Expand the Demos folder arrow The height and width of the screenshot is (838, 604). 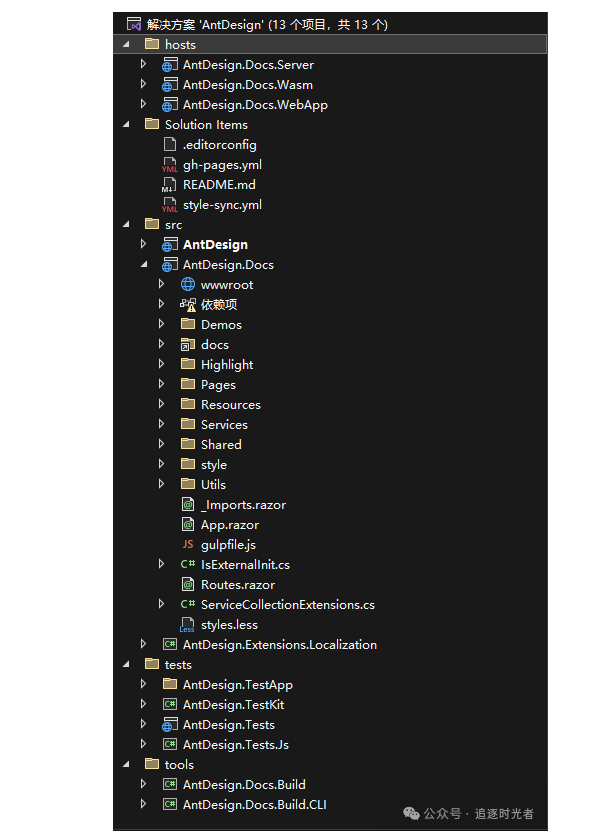tap(162, 325)
